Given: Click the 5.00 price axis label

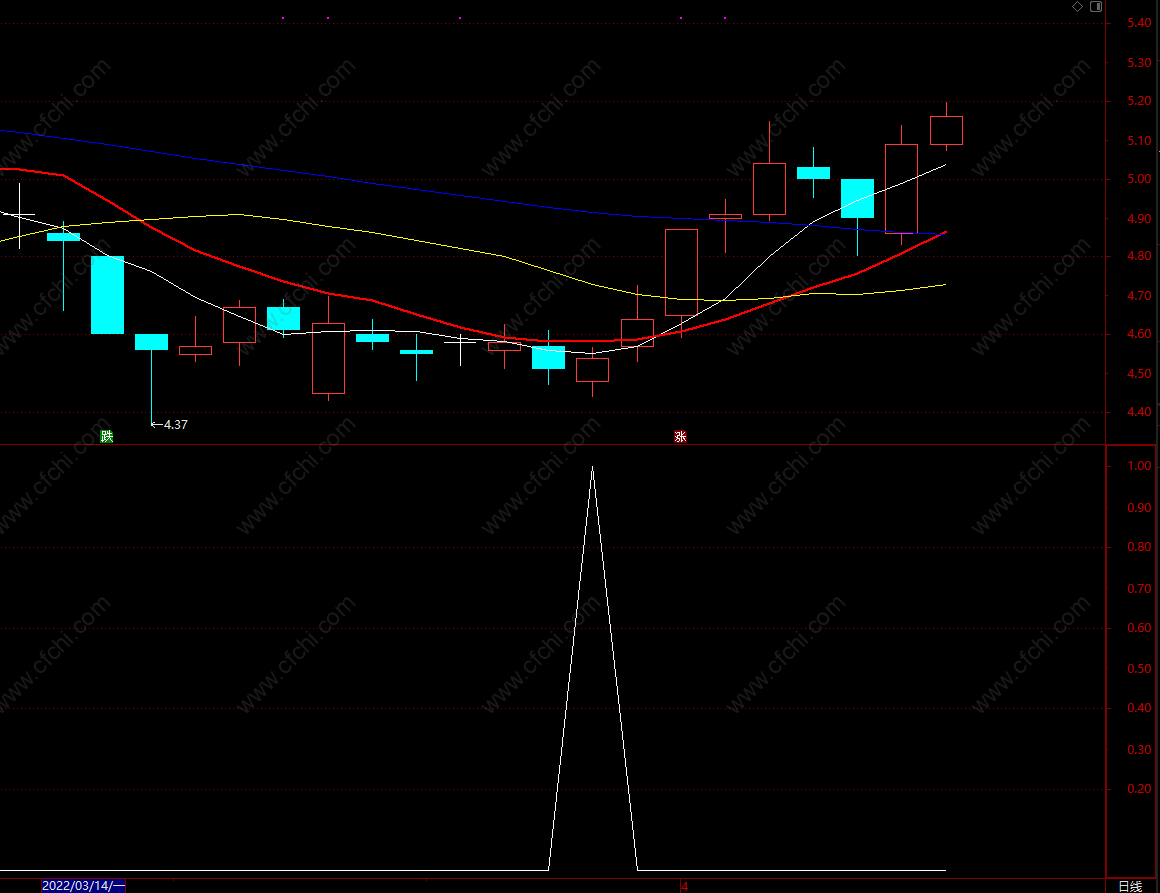Looking at the screenshot, I should point(1139,179).
